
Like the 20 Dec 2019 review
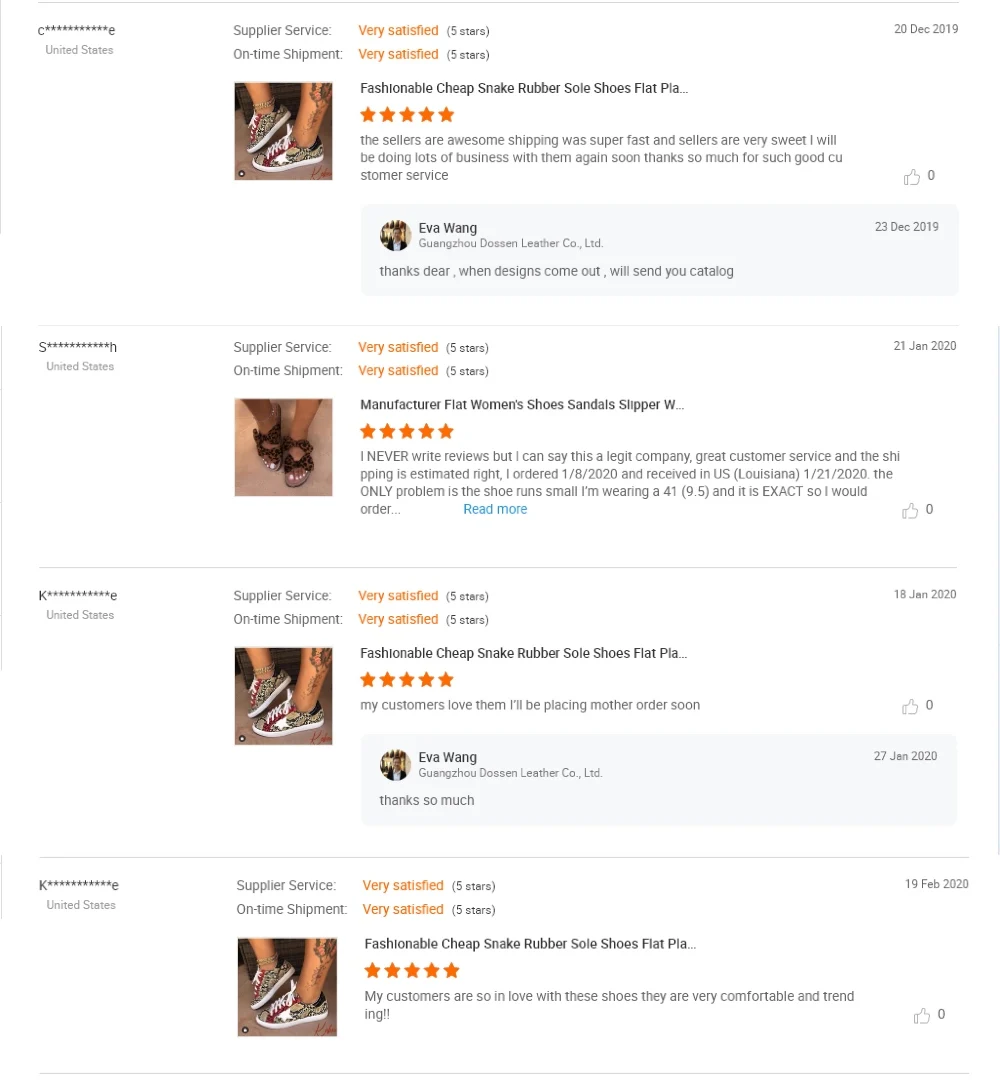(912, 177)
